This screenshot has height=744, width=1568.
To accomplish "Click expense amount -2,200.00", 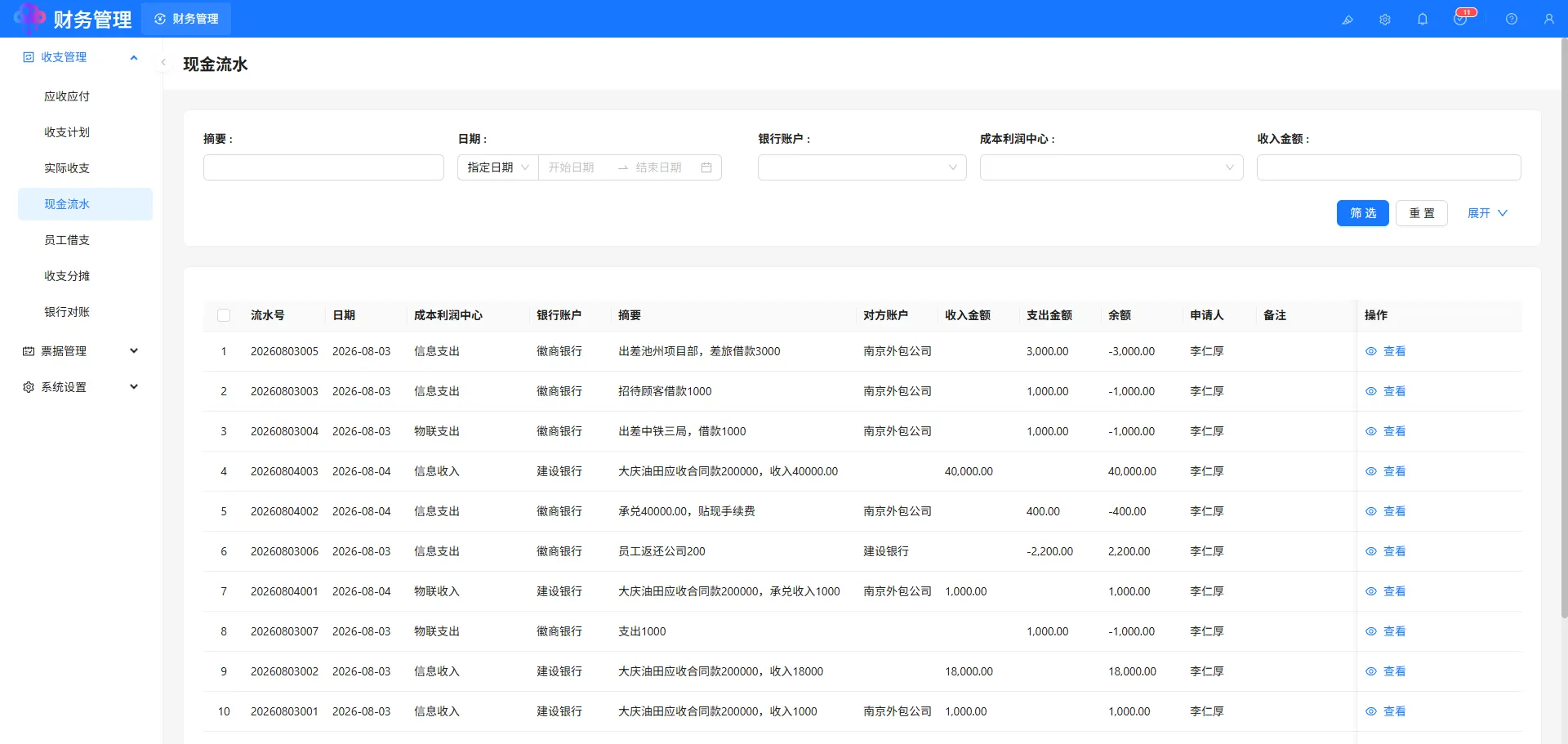I will [x=1049, y=551].
